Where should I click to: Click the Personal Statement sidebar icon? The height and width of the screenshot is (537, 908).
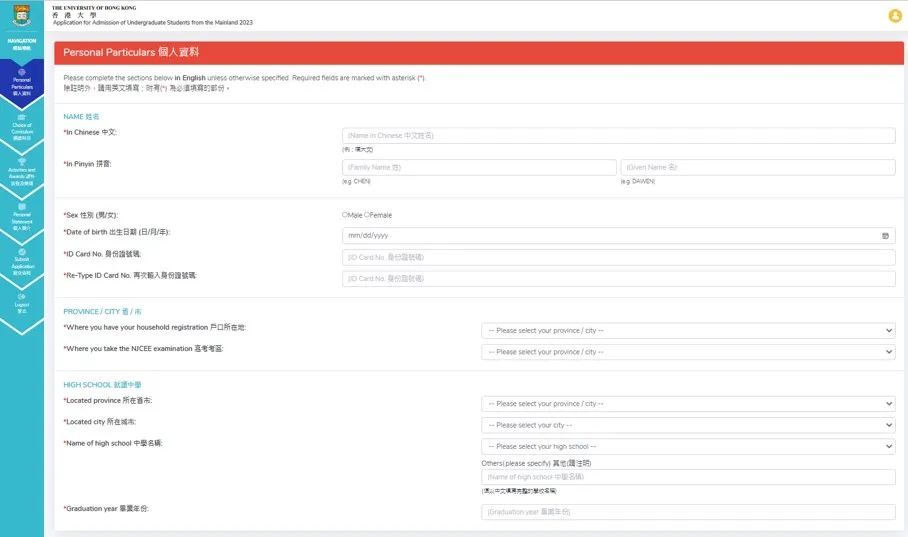[x=21, y=207]
